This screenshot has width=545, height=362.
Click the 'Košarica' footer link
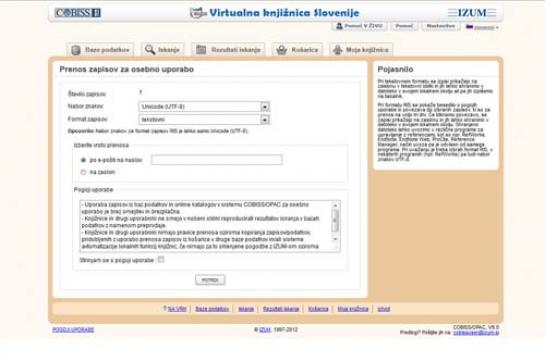[318, 309]
